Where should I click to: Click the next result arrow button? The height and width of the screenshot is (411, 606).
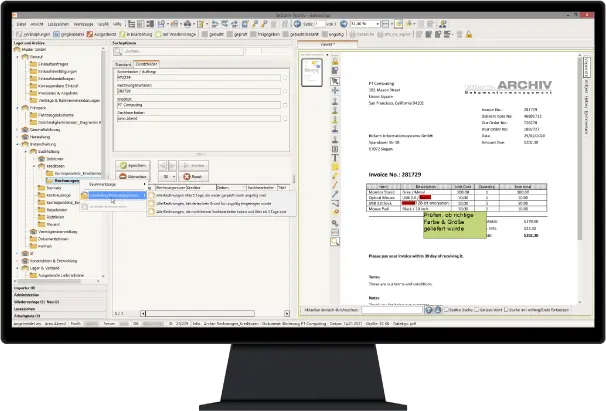coord(172,165)
